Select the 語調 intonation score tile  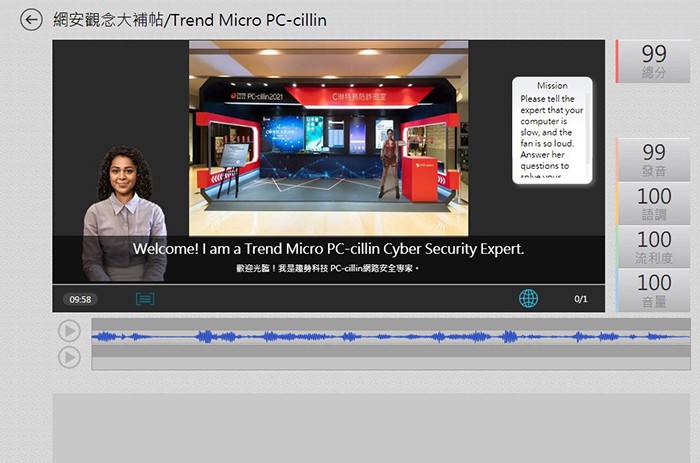click(x=653, y=203)
